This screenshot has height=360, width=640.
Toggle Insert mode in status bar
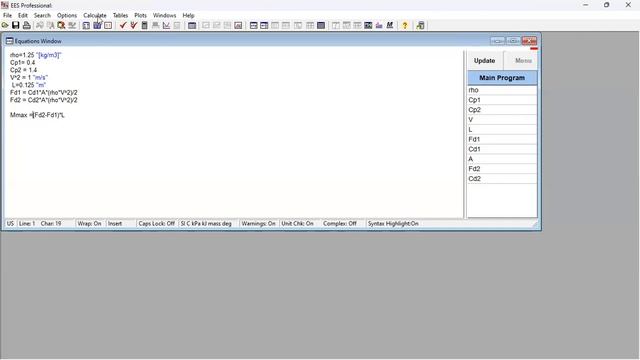[x=115, y=224]
